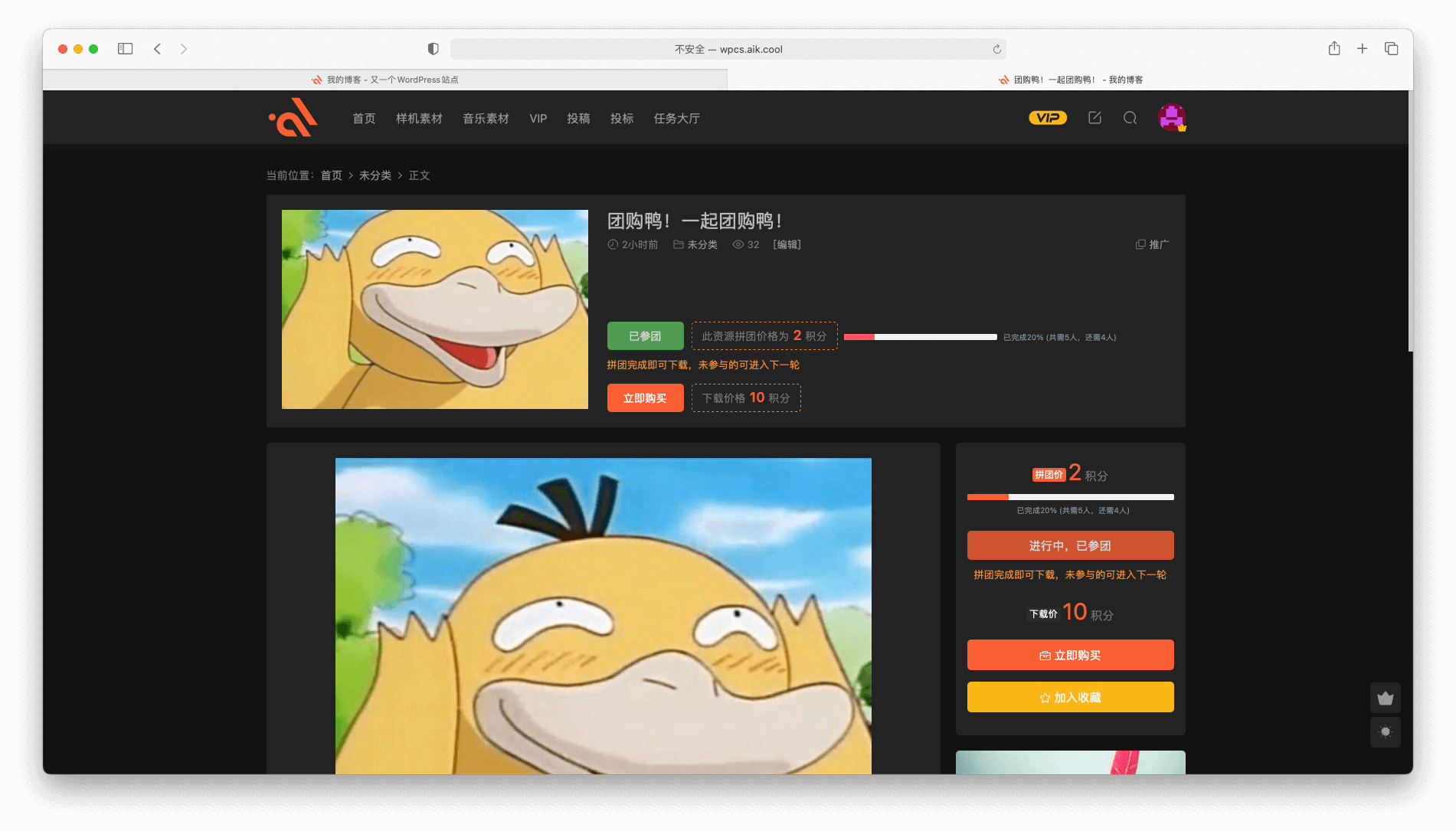Switch to 我的博客 WordPress站点 tab

pyautogui.click(x=384, y=80)
